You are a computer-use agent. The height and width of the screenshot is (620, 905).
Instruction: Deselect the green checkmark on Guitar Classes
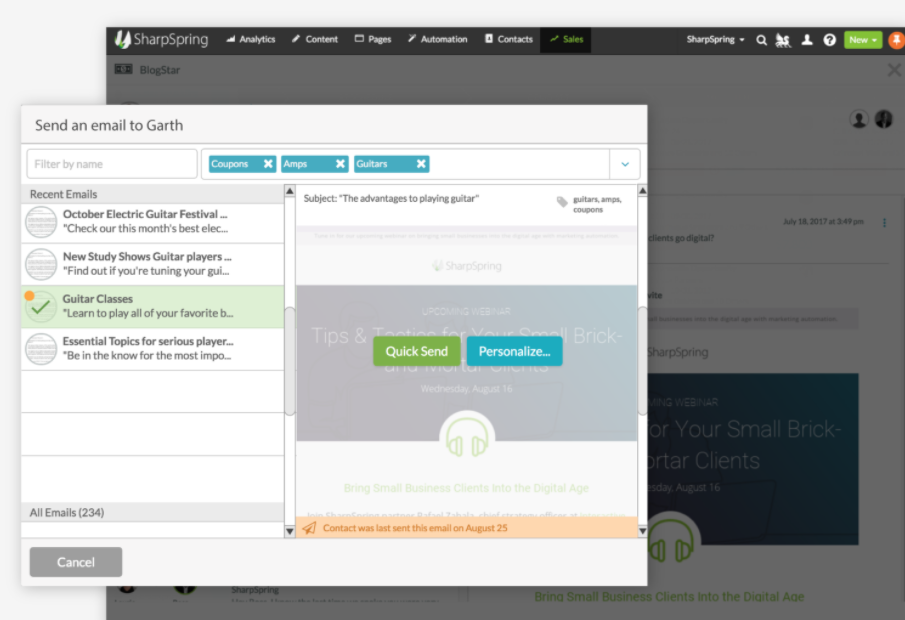click(40, 306)
